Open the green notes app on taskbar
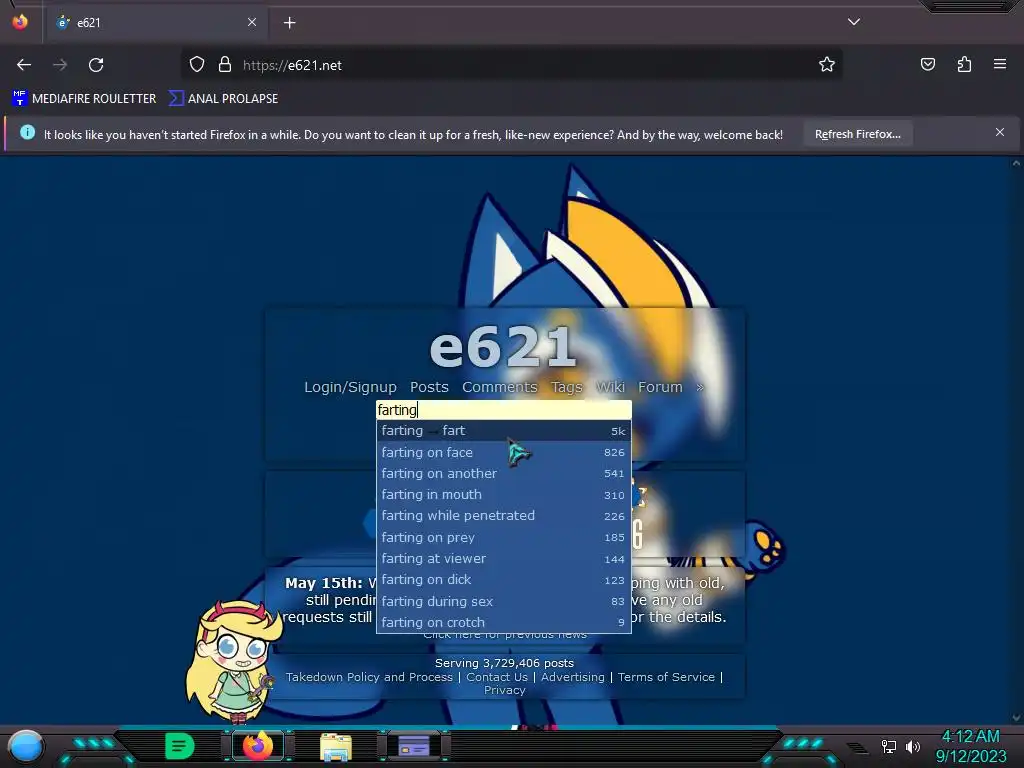This screenshot has height=768, width=1024. click(x=180, y=746)
